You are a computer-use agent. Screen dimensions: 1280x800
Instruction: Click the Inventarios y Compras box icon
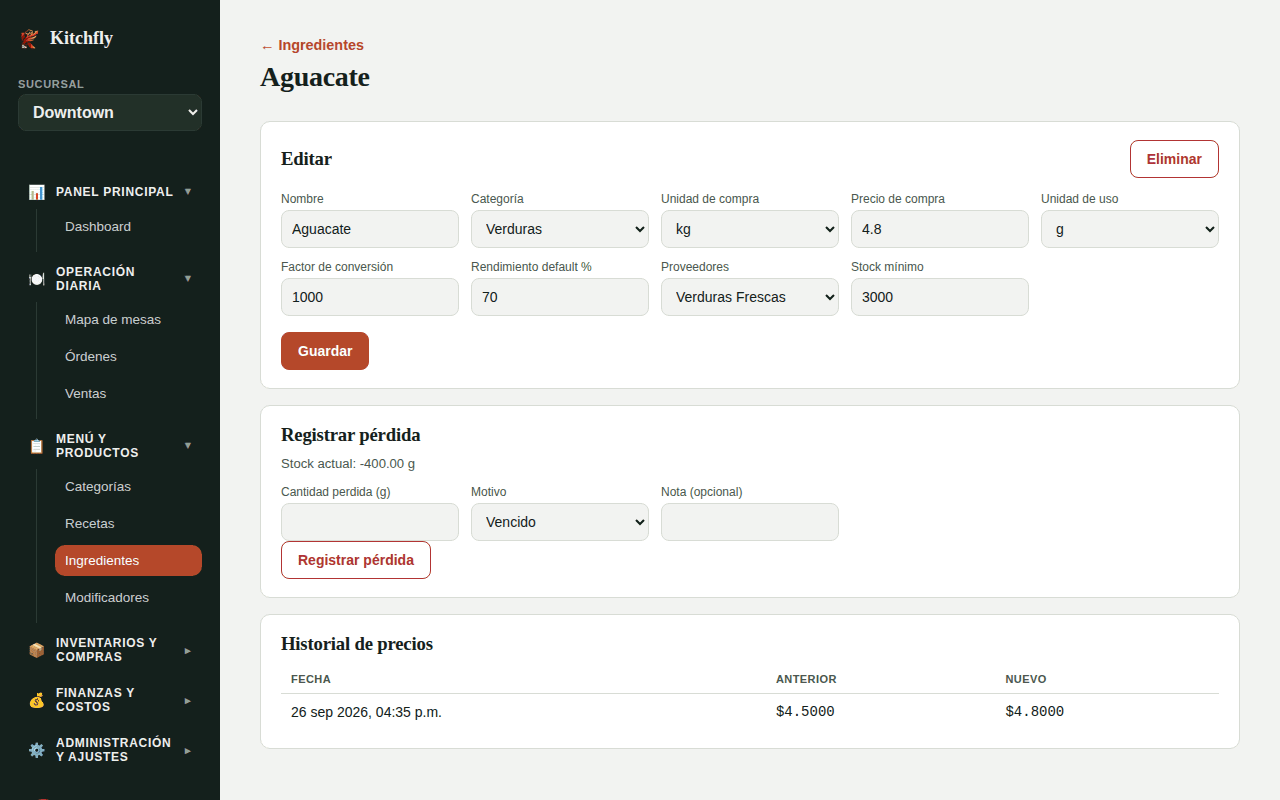(36, 650)
